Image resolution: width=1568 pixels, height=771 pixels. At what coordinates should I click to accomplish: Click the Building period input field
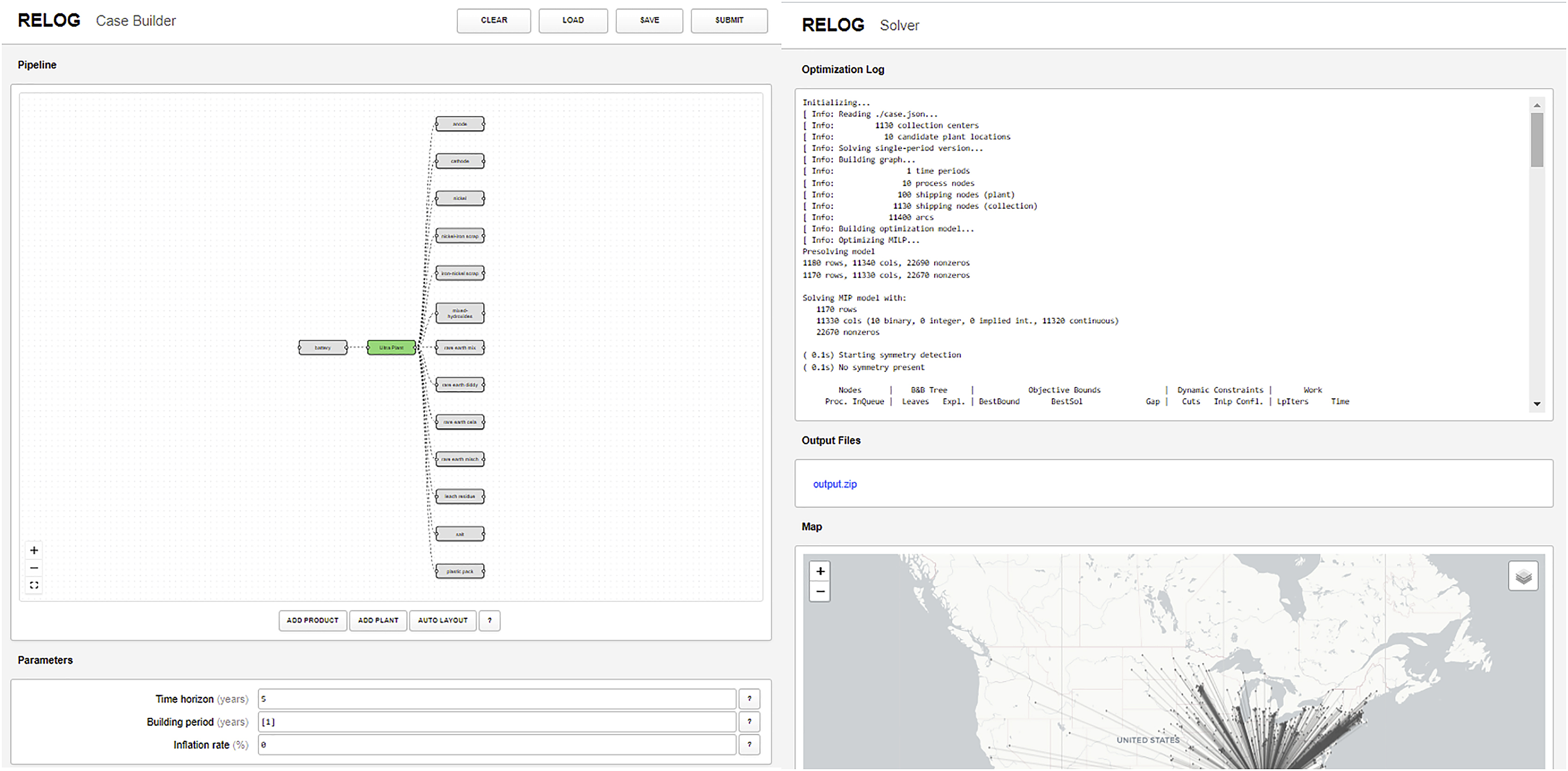(496, 722)
